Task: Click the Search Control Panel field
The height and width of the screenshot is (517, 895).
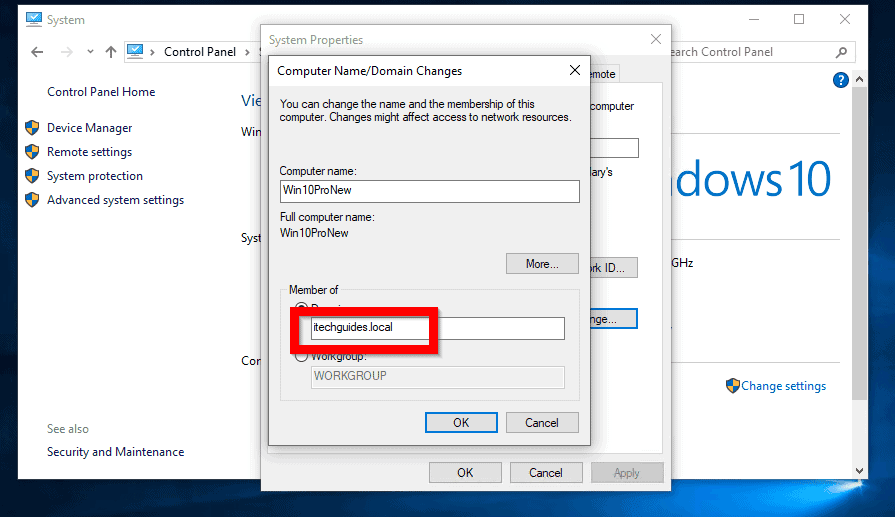Action: 752,52
